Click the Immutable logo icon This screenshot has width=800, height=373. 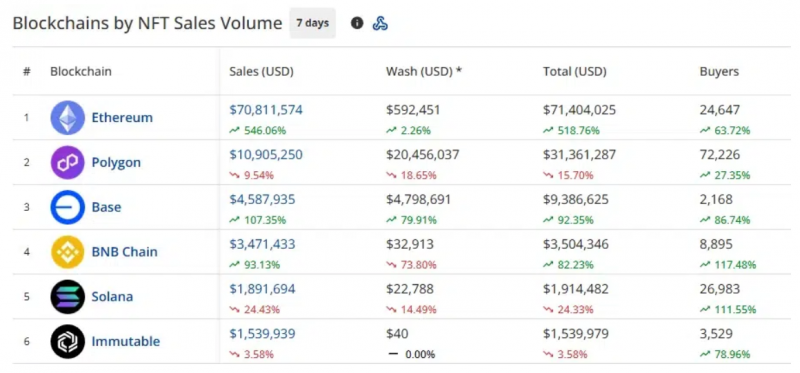click(67, 341)
